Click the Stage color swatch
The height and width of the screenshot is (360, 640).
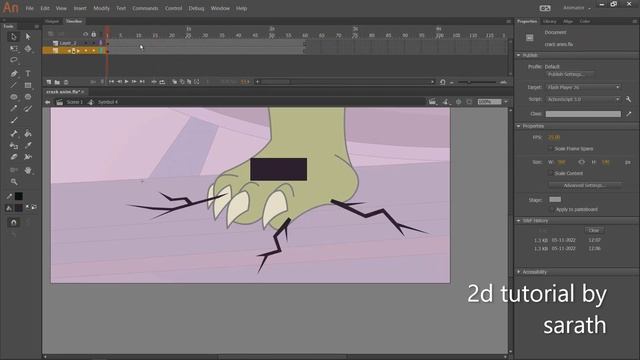(555, 200)
